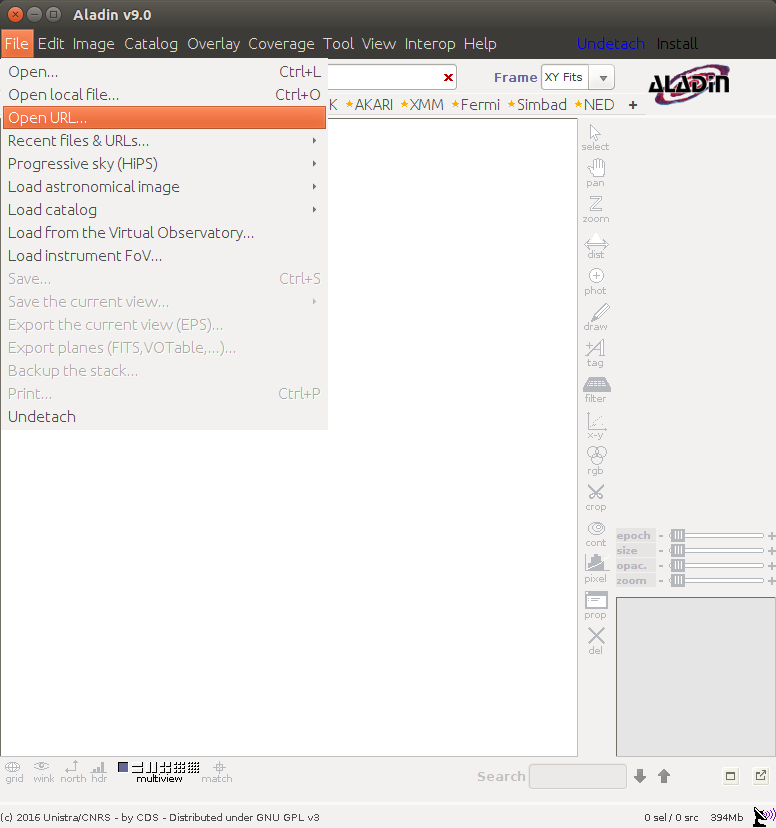
Task: Click the search down arrow
Action: click(640, 776)
